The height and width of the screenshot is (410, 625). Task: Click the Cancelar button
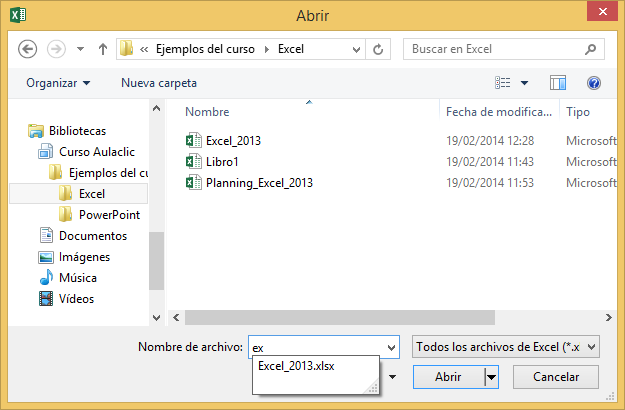point(555,377)
